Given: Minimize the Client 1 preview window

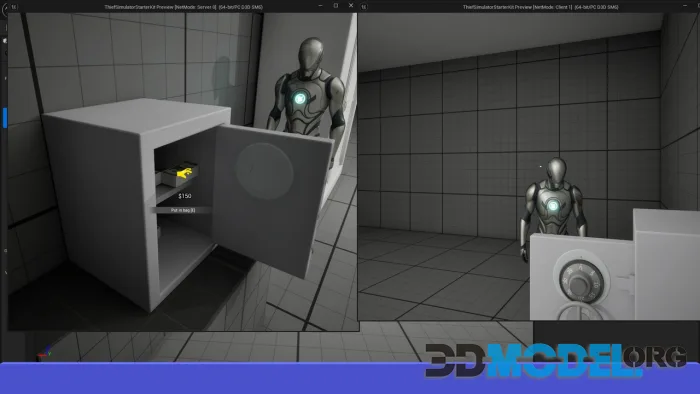Looking at the screenshot, I should point(685,6).
